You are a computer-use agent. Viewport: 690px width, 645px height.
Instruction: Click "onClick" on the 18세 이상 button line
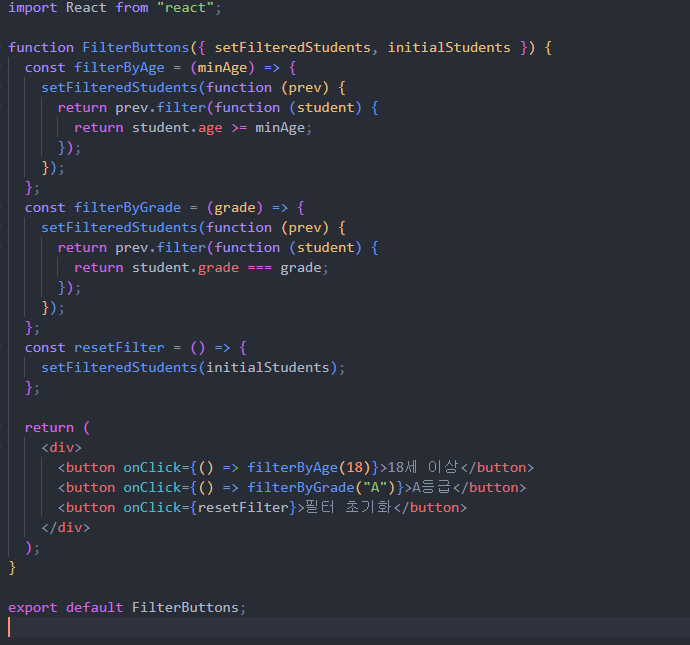(x=152, y=467)
